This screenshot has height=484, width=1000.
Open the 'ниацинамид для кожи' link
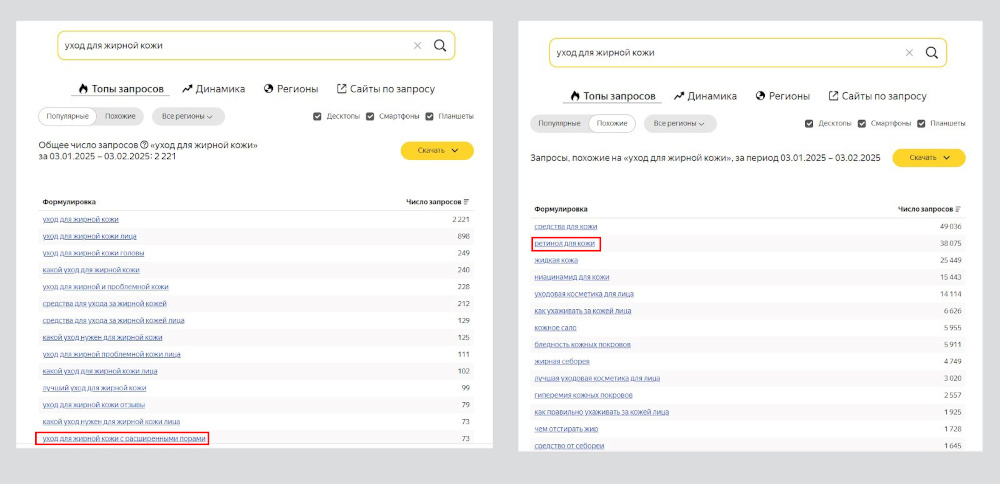tap(571, 277)
